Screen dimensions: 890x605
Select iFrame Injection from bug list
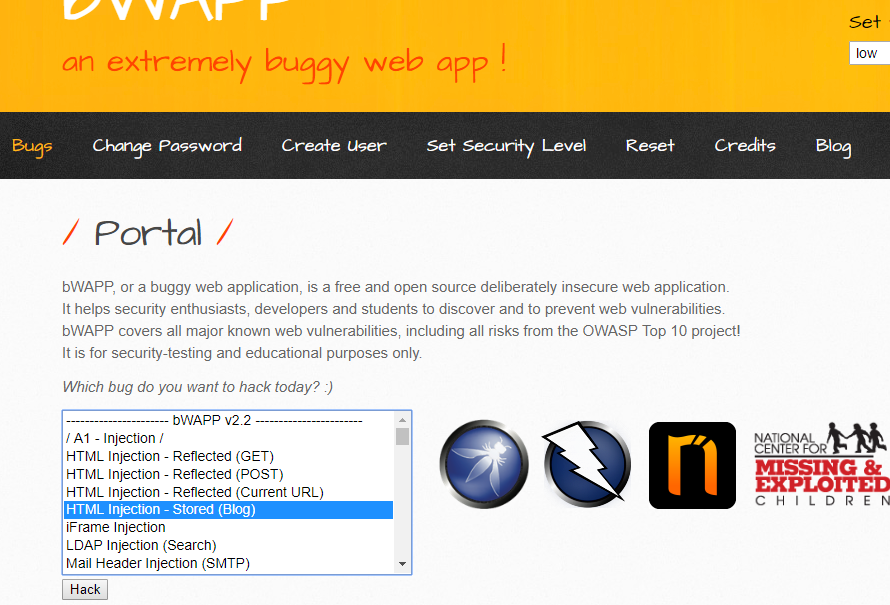pos(116,527)
